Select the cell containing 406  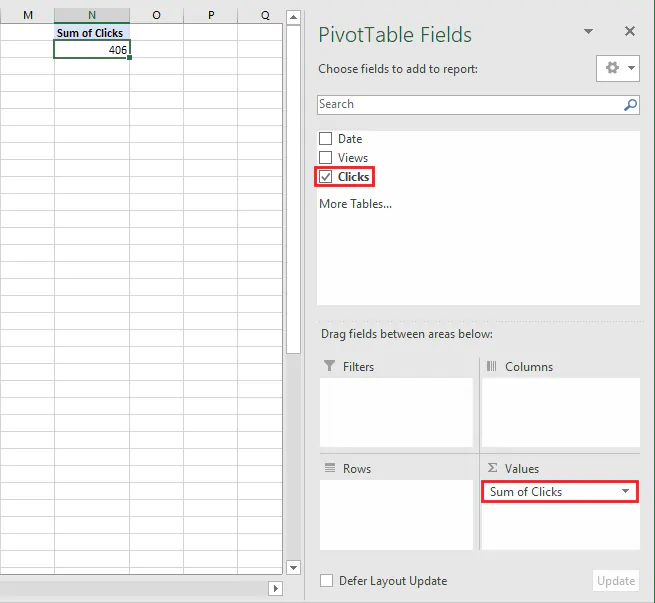coord(92,49)
